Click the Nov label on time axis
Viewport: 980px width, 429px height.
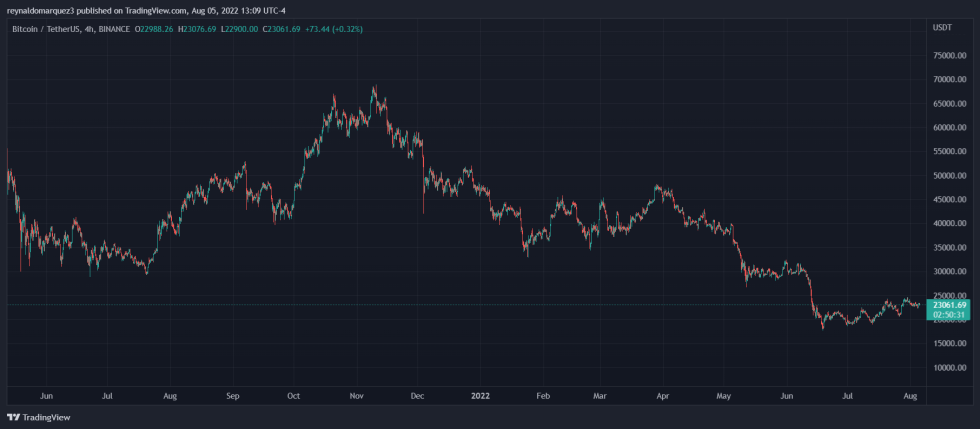357,395
